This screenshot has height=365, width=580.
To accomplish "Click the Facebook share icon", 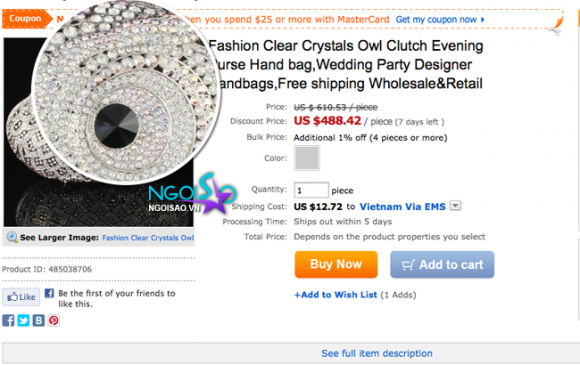I will click(8, 320).
